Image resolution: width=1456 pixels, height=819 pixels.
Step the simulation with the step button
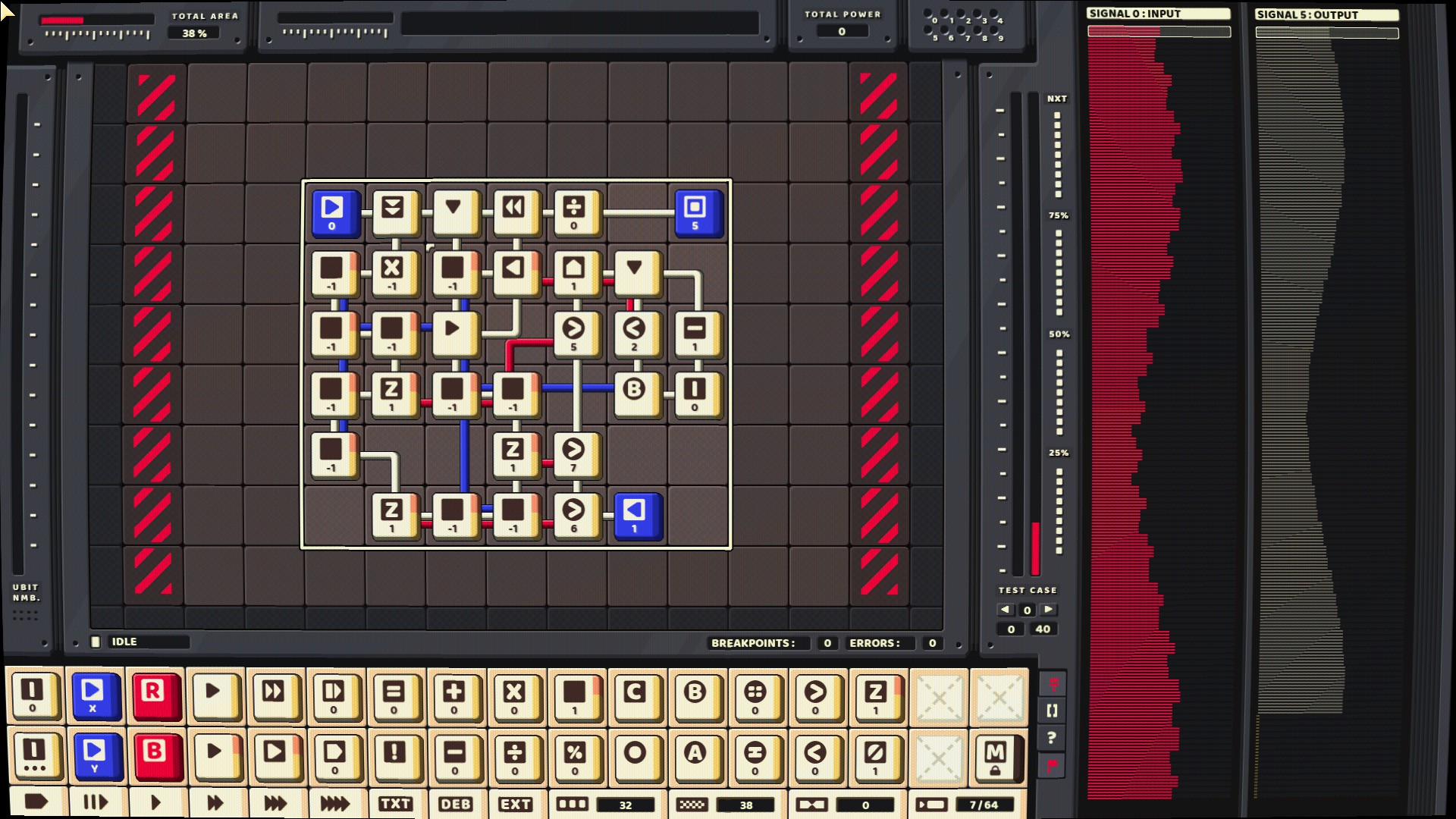96,803
